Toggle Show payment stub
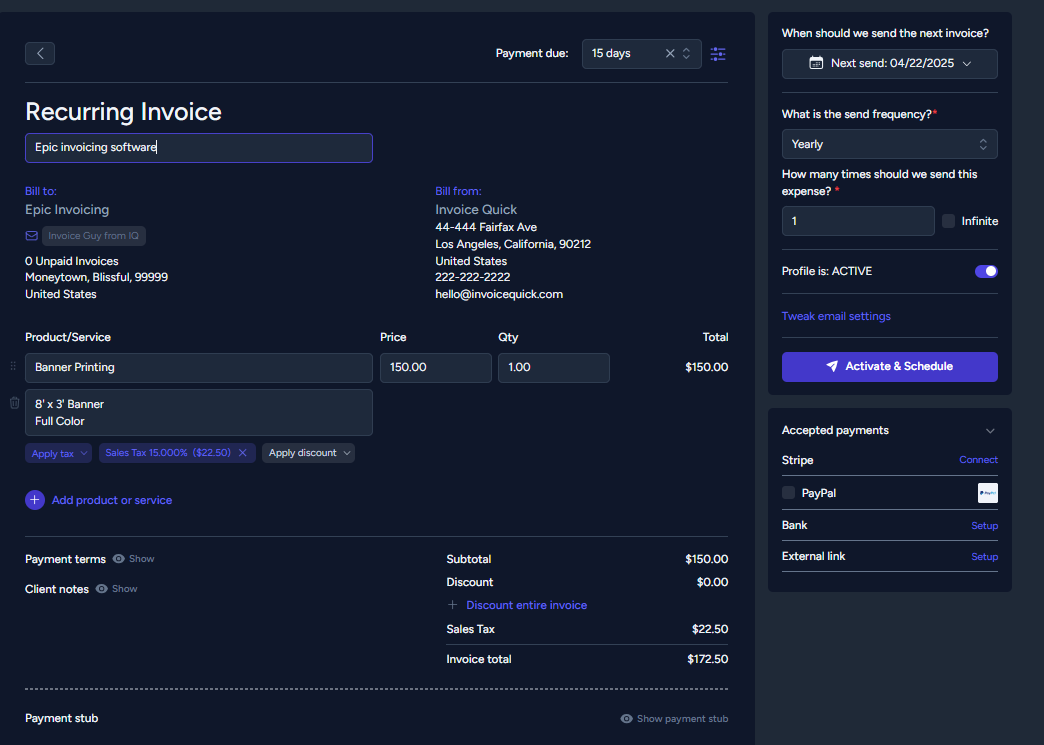 coord(674,718)
